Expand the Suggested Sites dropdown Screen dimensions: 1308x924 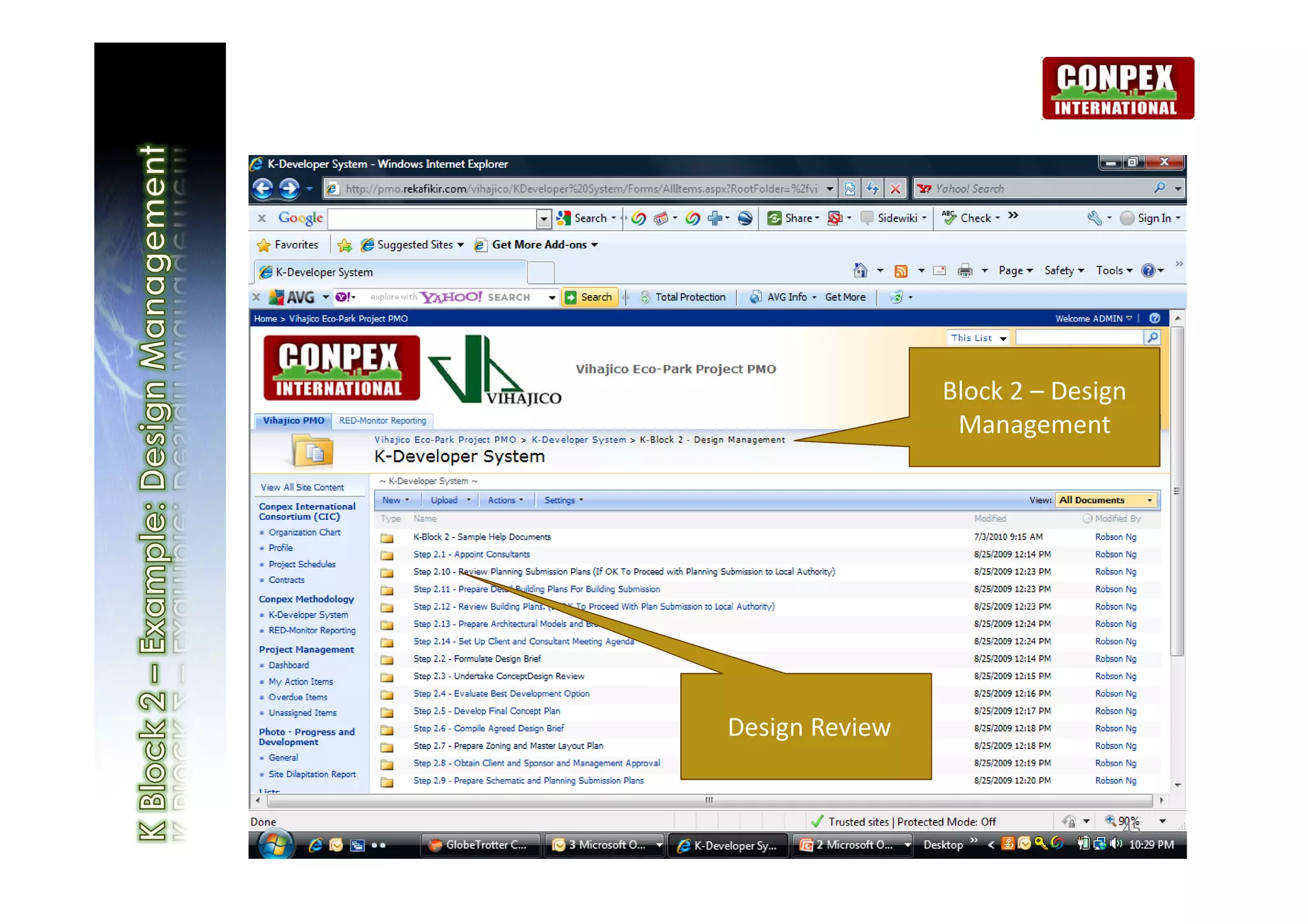[413, 245]
